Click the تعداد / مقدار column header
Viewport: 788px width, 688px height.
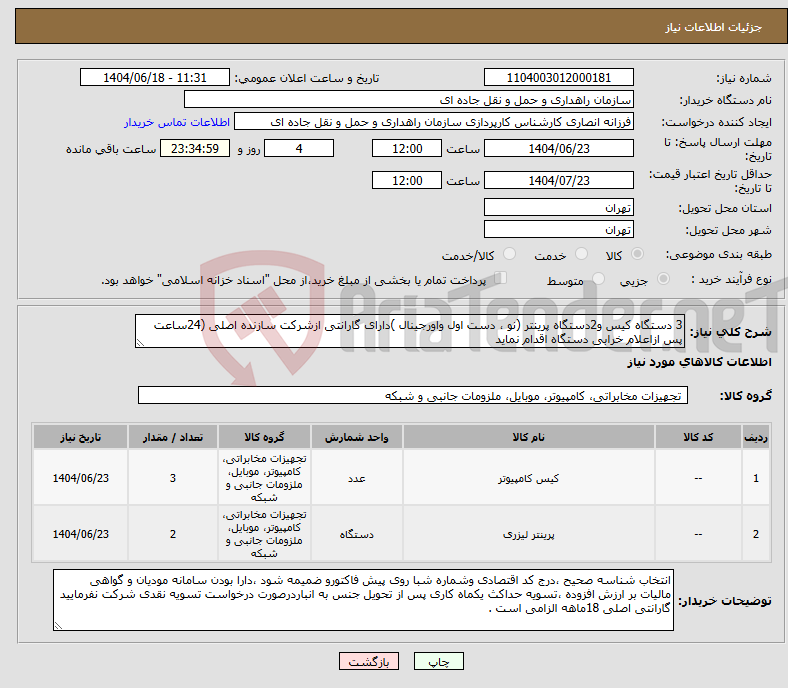click(173, 437)
